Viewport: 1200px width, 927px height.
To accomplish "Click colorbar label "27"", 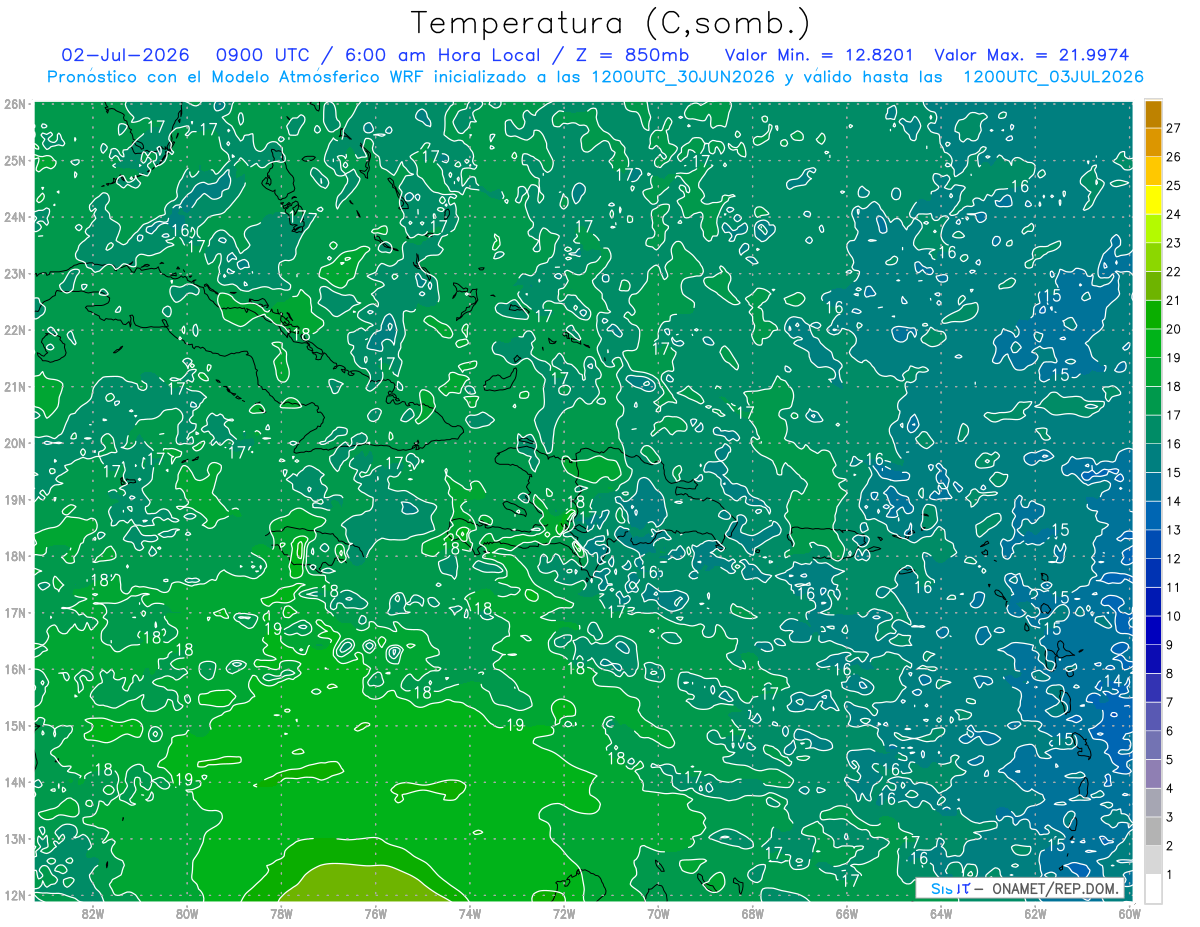I will coord(1174,128).
